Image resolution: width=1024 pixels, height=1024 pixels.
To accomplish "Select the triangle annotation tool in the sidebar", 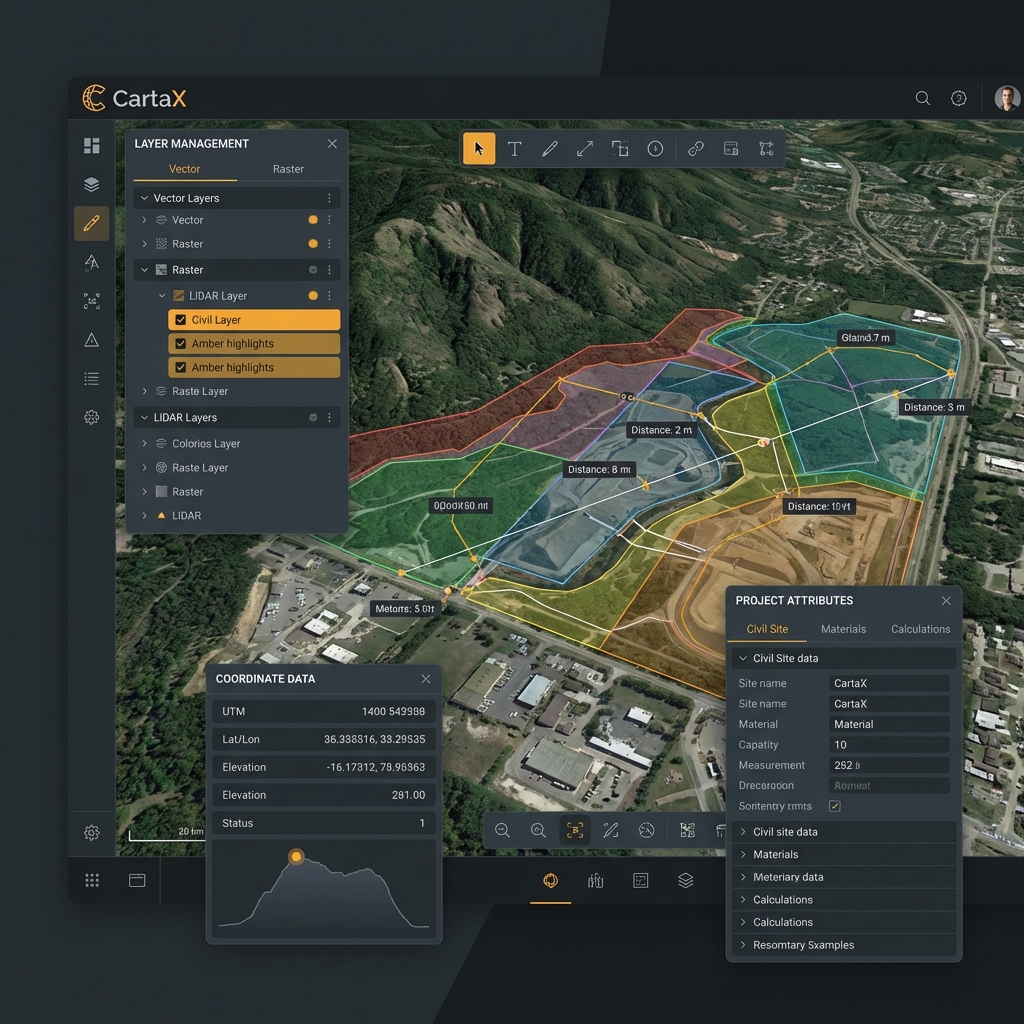I will pos(91,339).
